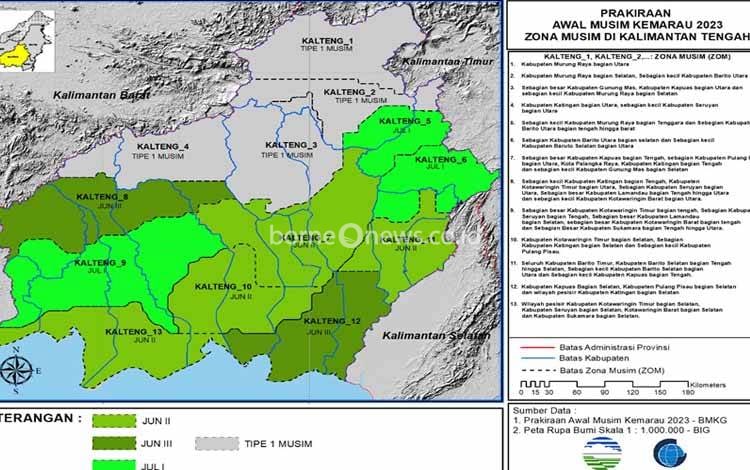Select the JUN II legend color swatch

[x=114, y=421]
